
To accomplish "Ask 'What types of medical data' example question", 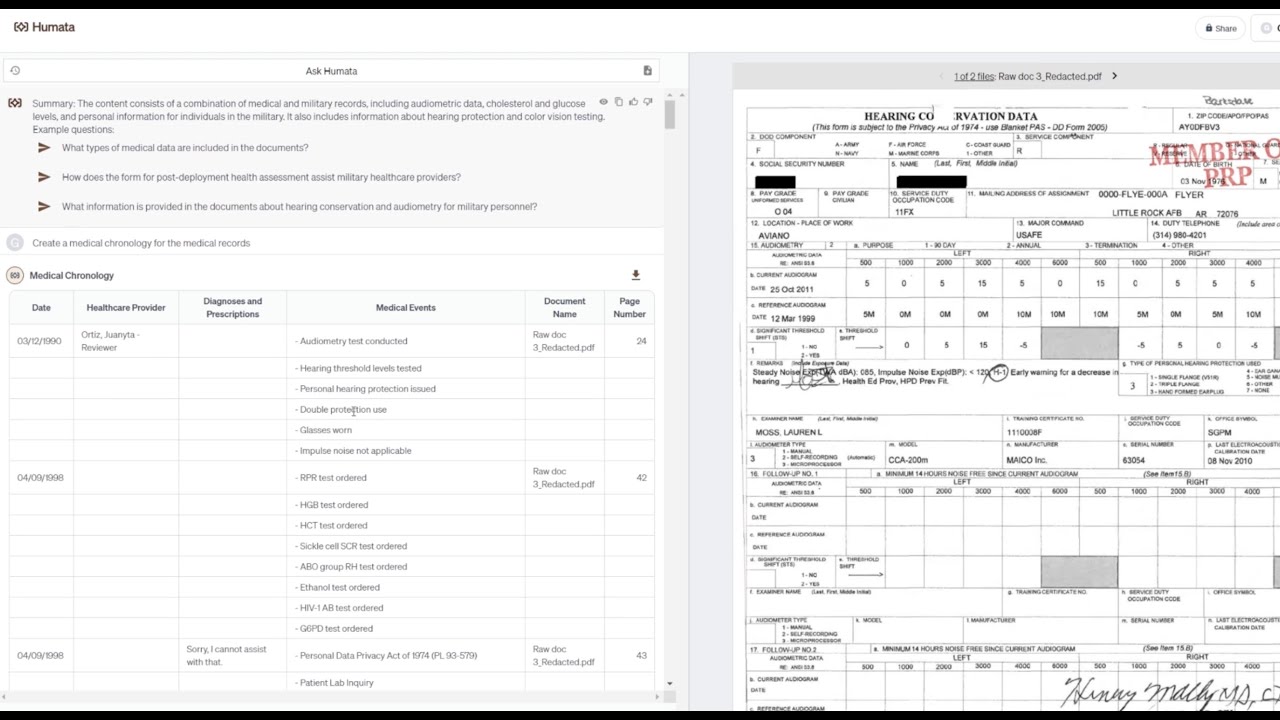I will tap(185, 148).
